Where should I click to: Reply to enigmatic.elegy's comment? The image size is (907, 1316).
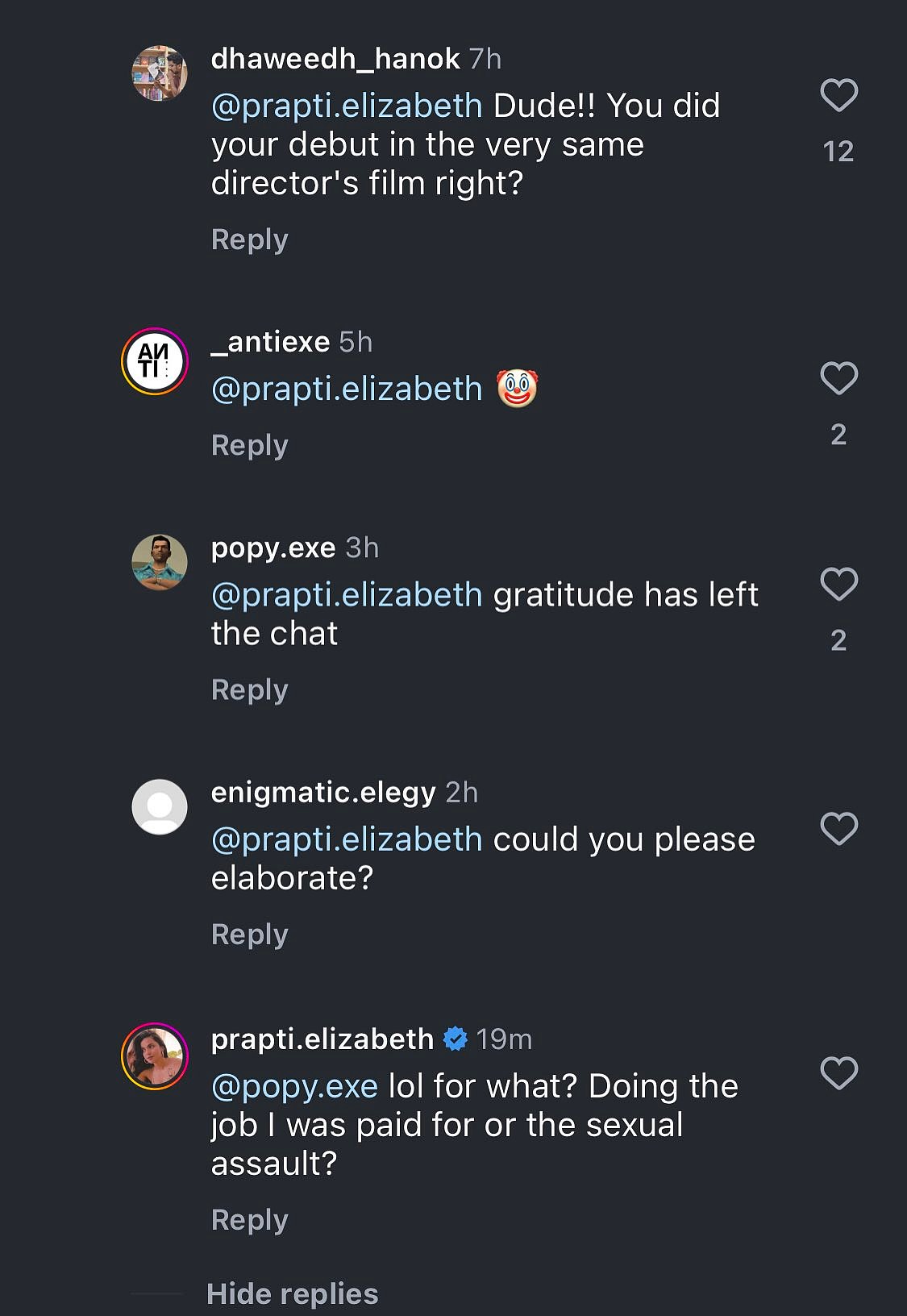[x=249, y=935]
